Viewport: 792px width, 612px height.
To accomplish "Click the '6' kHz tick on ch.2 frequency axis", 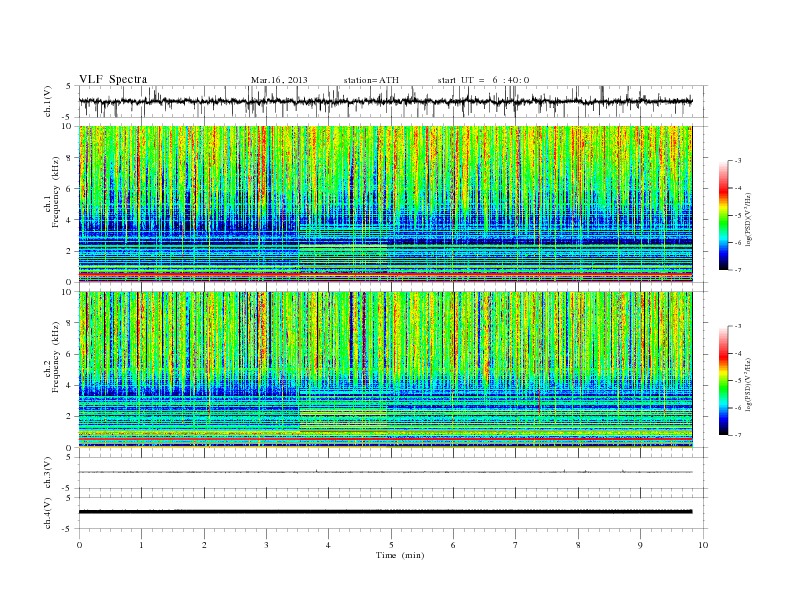I will pos(70,354).
